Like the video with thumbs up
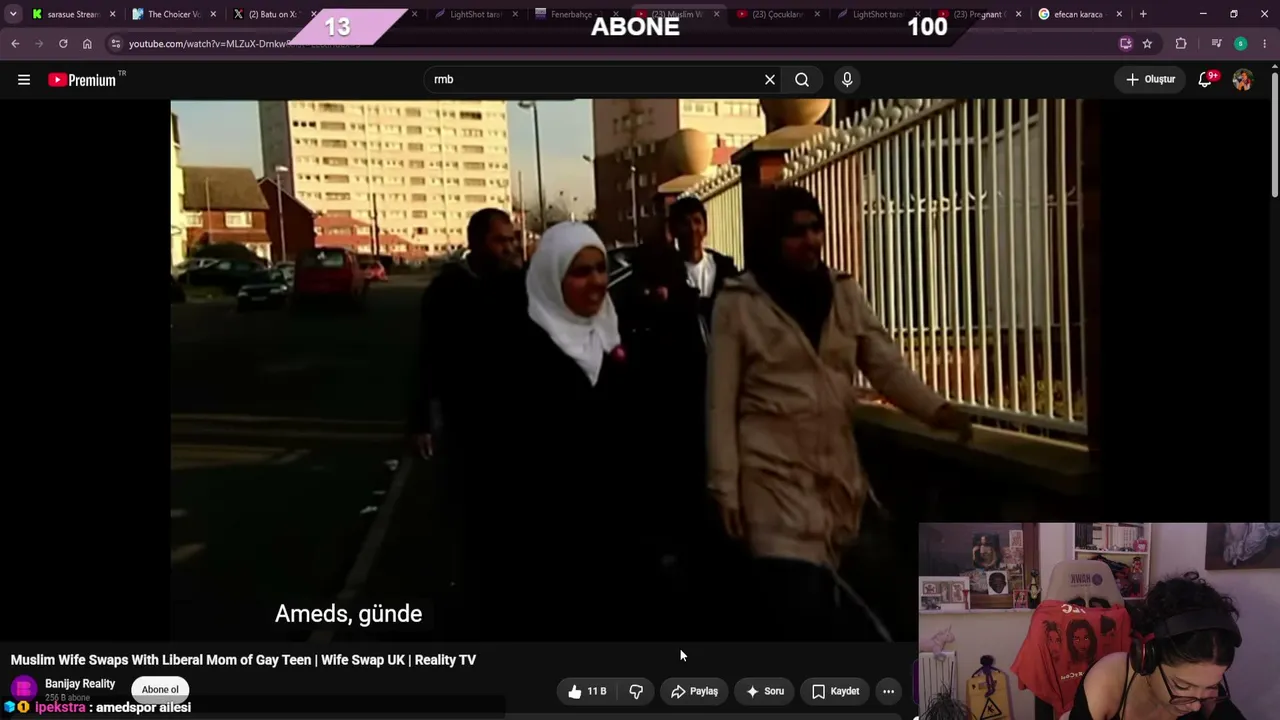Image resolution: width=1280 pixels, height=720 pixels. pyautogui.click(x=587, y=691)
